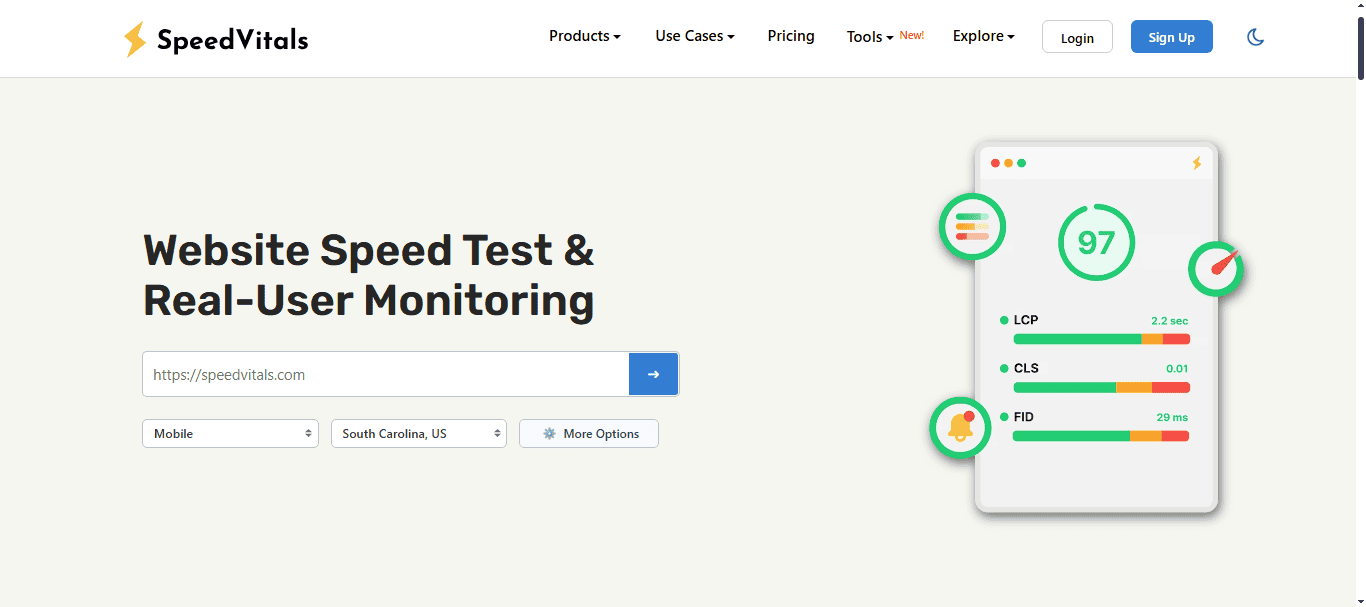Click the speedometer gauge icon in illustration
This screenshot has height=607, width=1366.
click(x=1216, y=268)
